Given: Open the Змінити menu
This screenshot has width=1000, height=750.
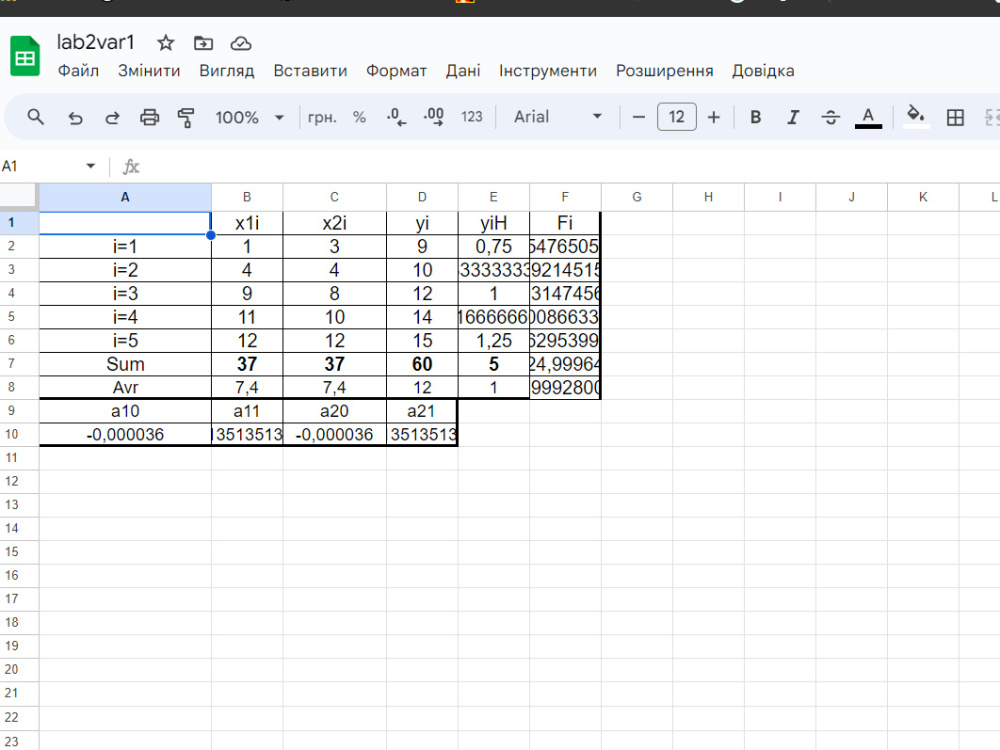Looking at the screenshot, I should point(149,71).
